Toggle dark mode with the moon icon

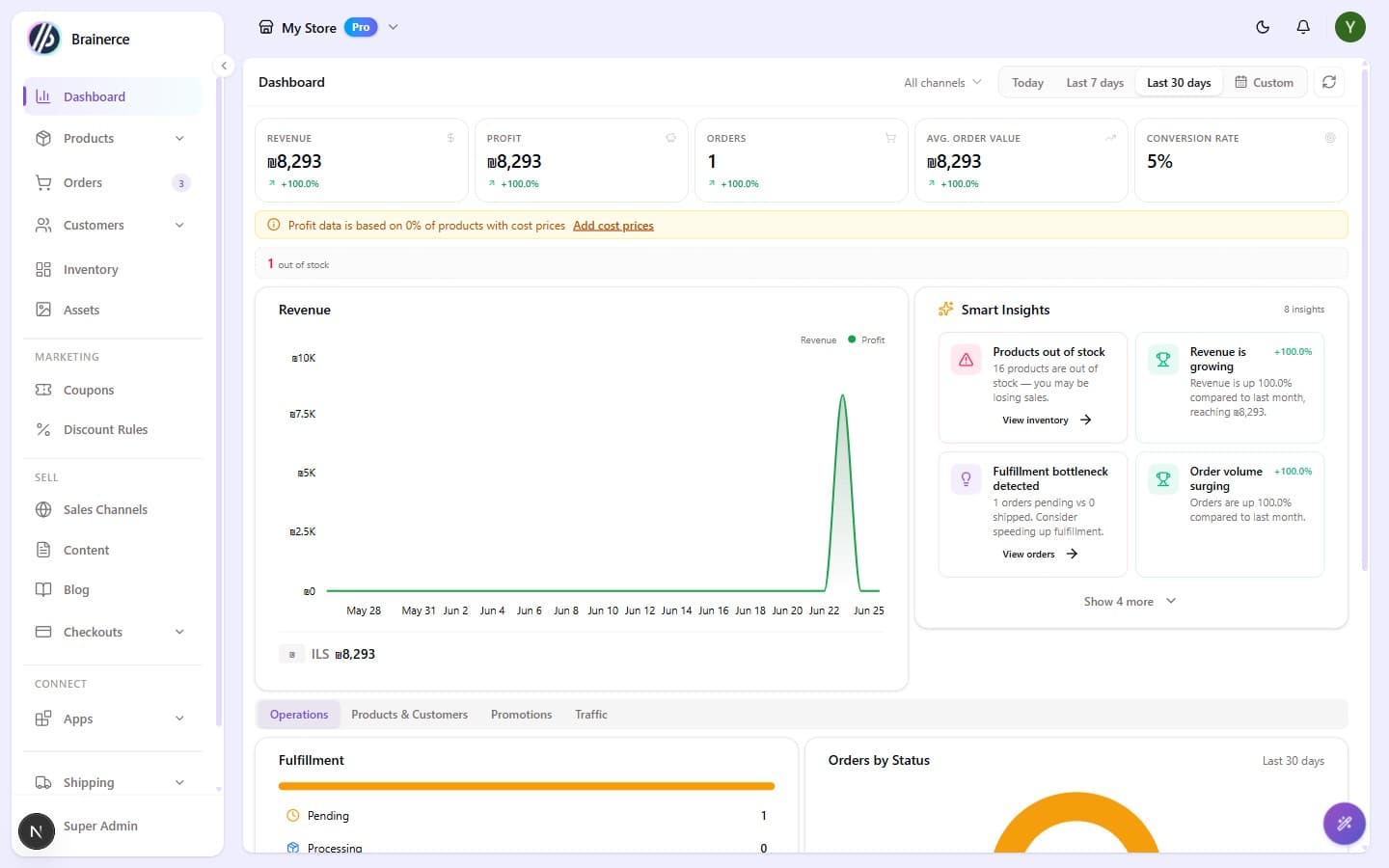pos(1263,27)
